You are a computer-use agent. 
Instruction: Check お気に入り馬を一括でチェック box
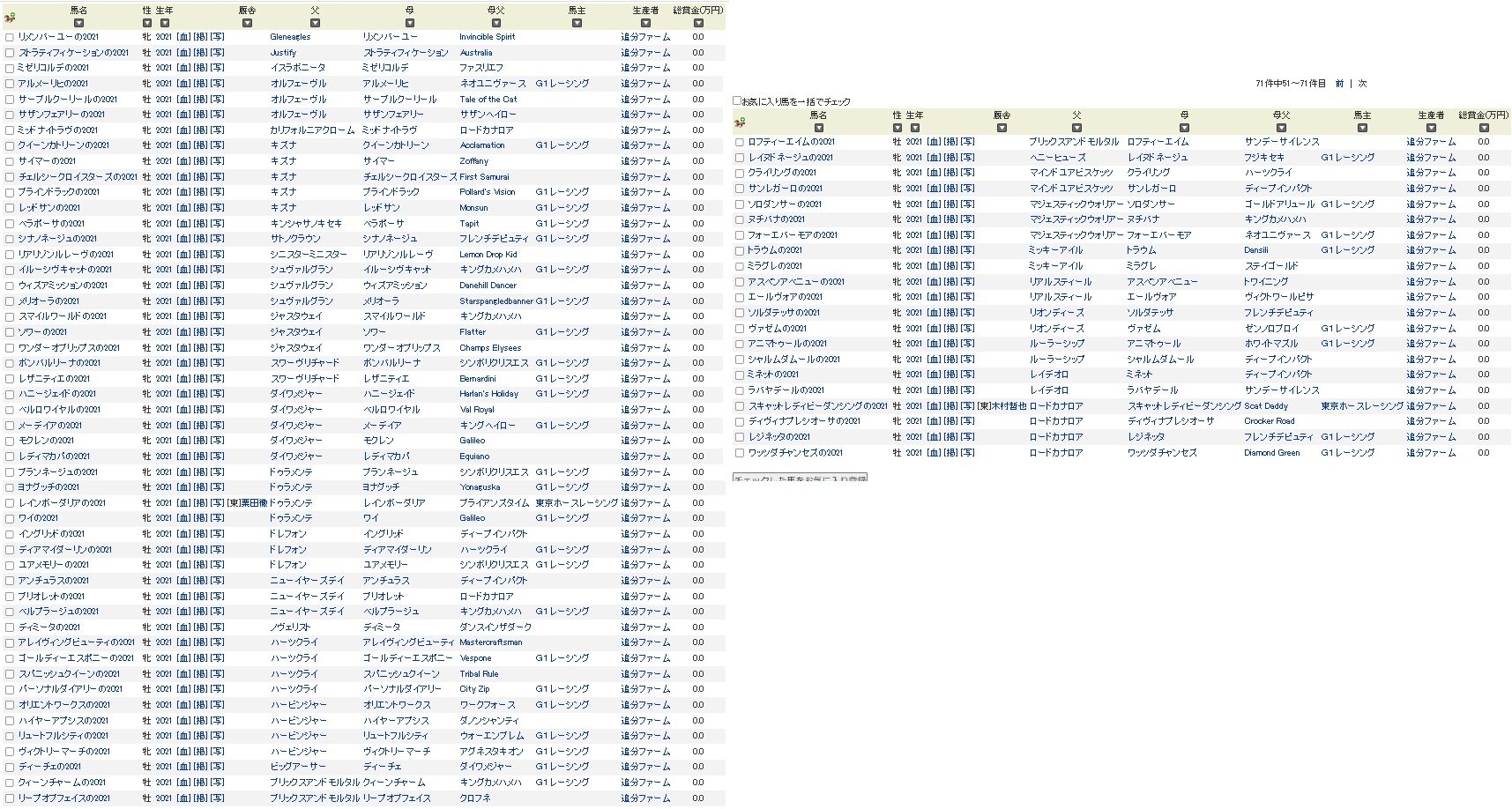coord(737,100)
